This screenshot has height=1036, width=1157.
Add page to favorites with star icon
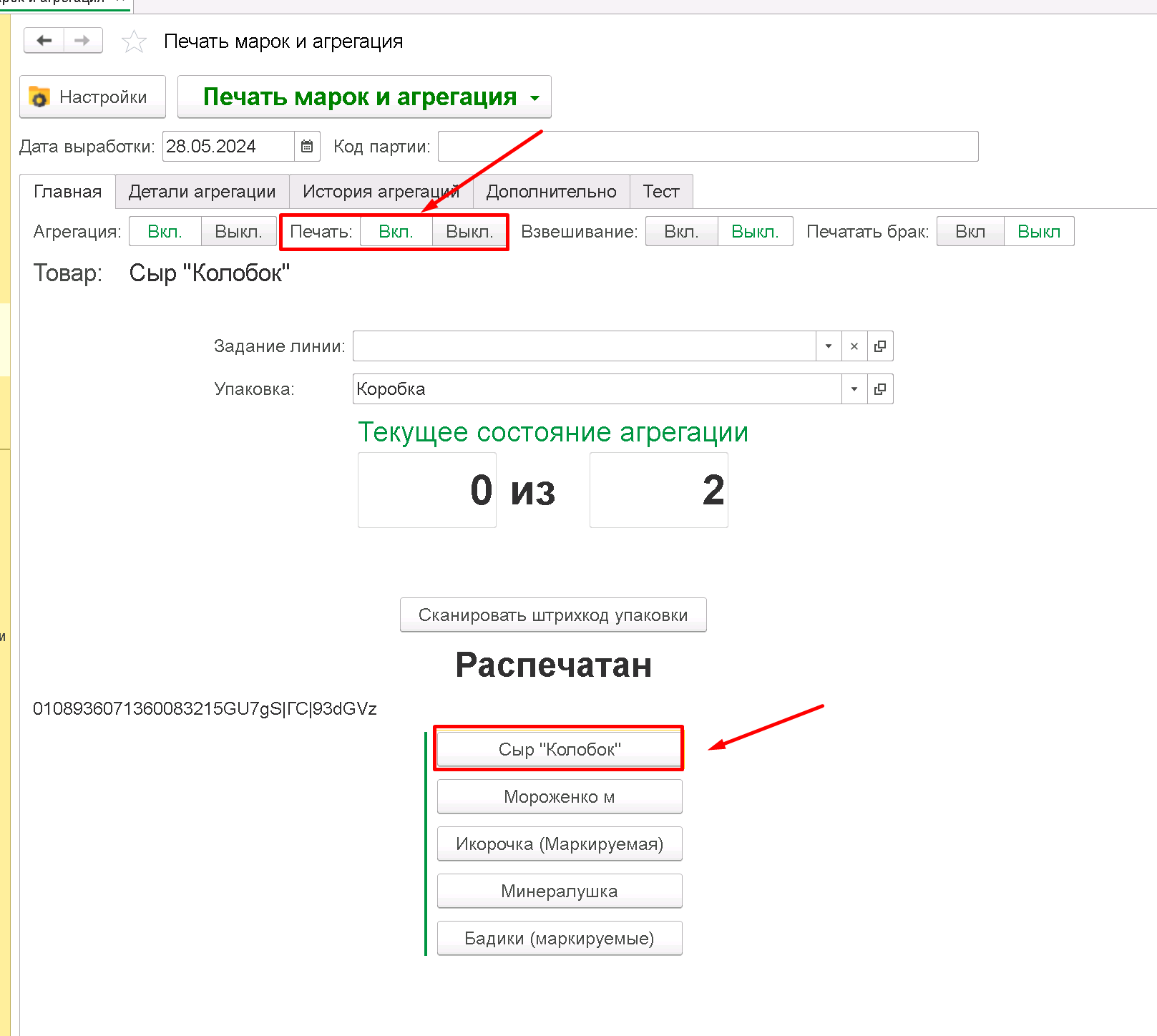pyautogui.click(x=134, y=41)
